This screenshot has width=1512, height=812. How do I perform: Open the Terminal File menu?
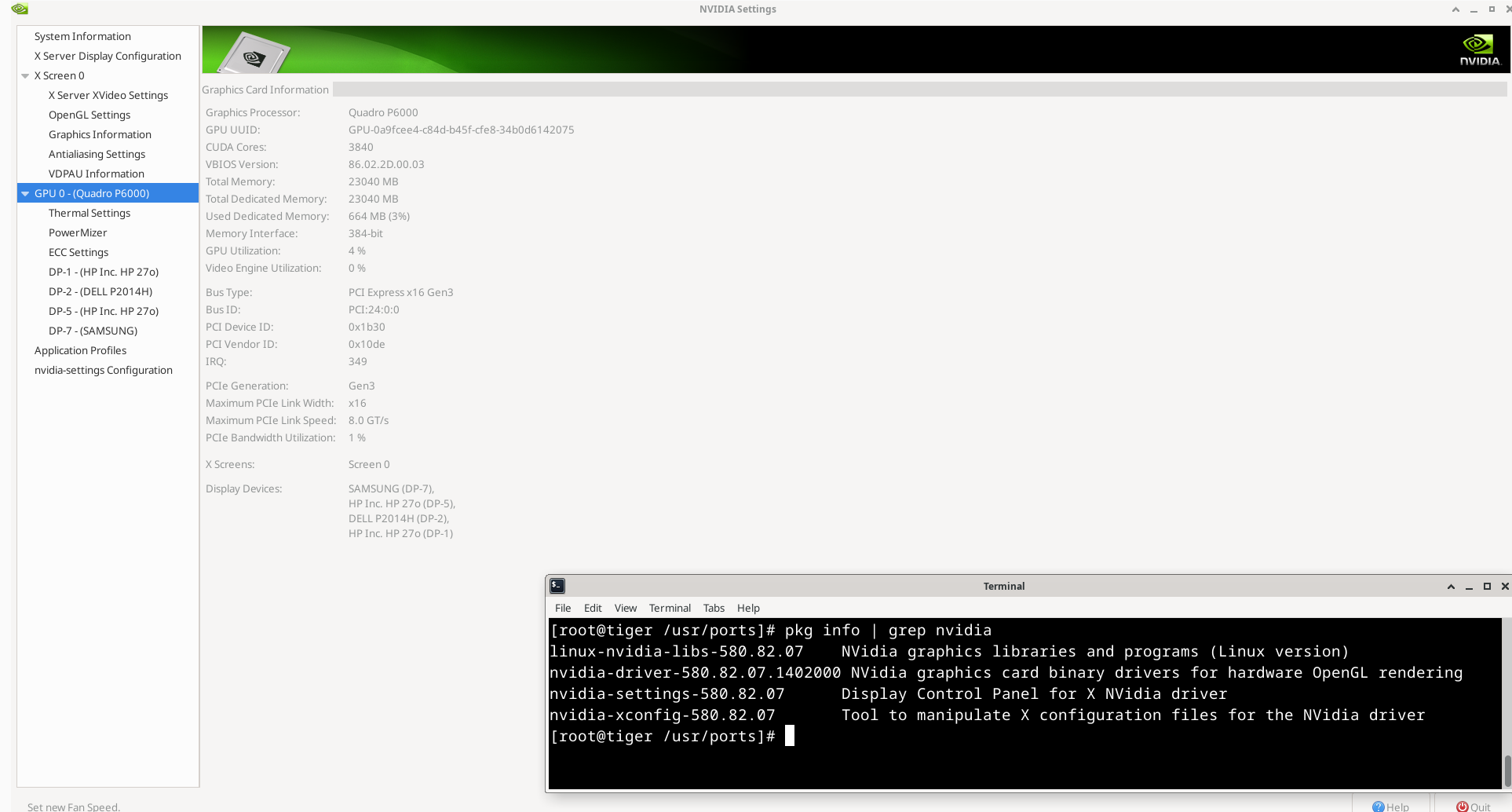tap(563, 608)
